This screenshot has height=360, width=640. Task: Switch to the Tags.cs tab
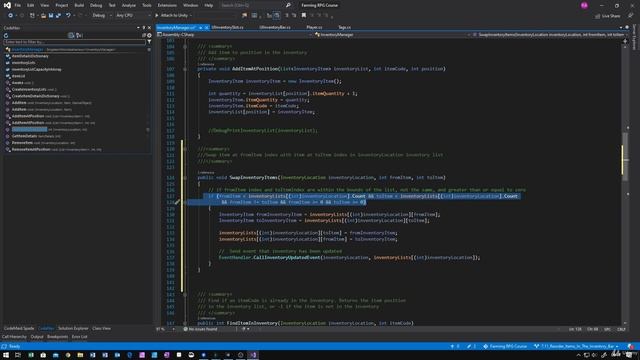[344, 27]
